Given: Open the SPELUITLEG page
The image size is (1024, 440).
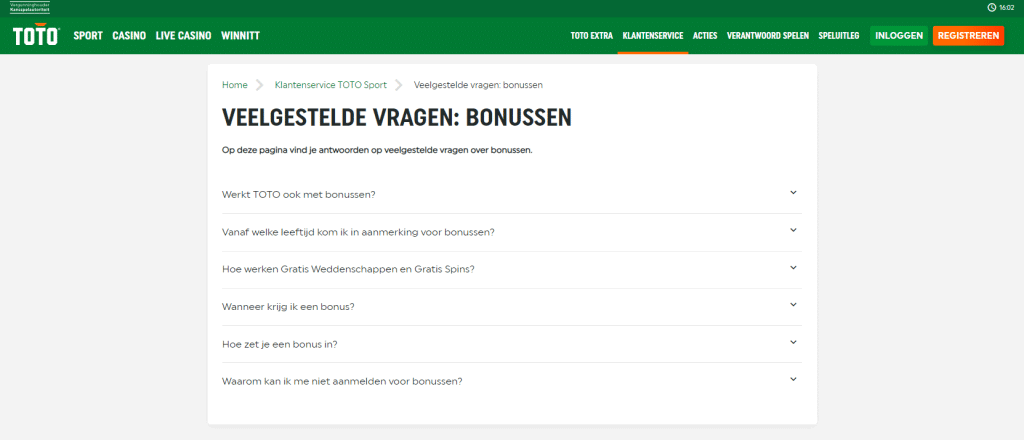Looking at the screenshot, I should pyautogui.click(x=839, y=36).
